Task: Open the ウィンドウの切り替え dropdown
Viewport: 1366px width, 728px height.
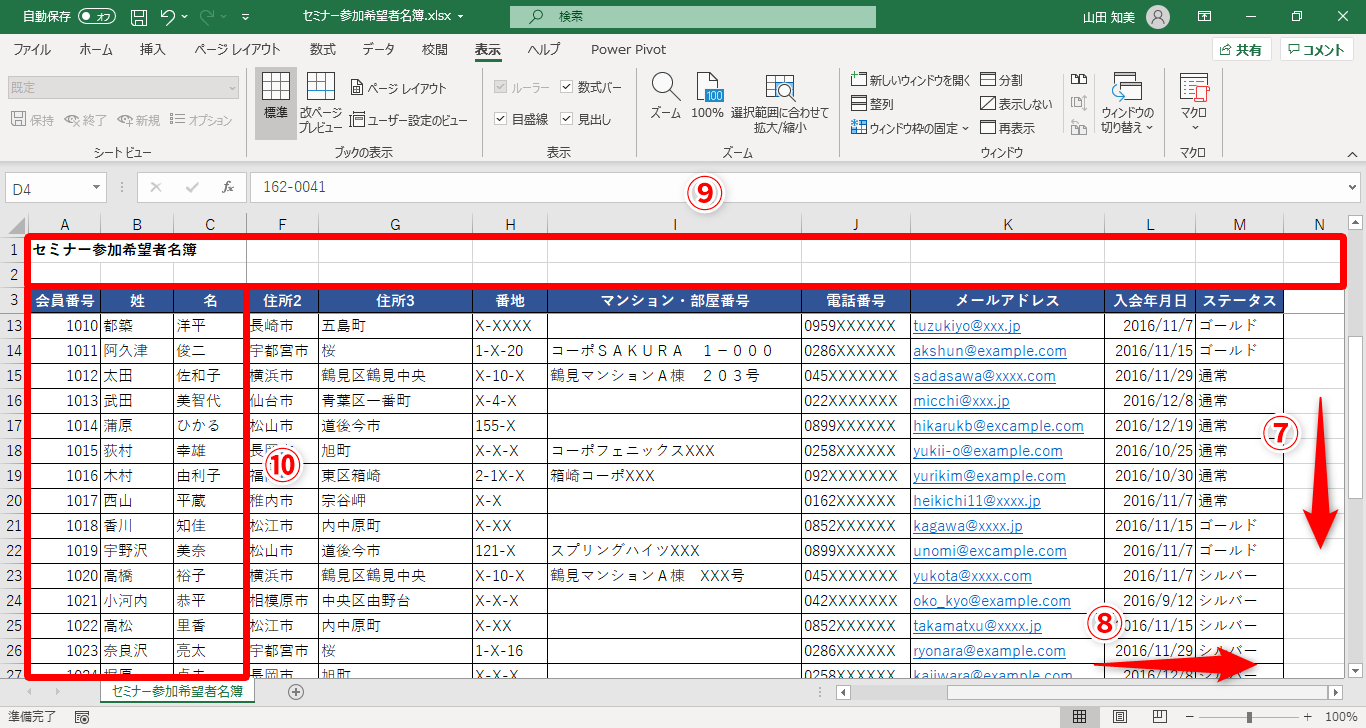Action: 1127,104
